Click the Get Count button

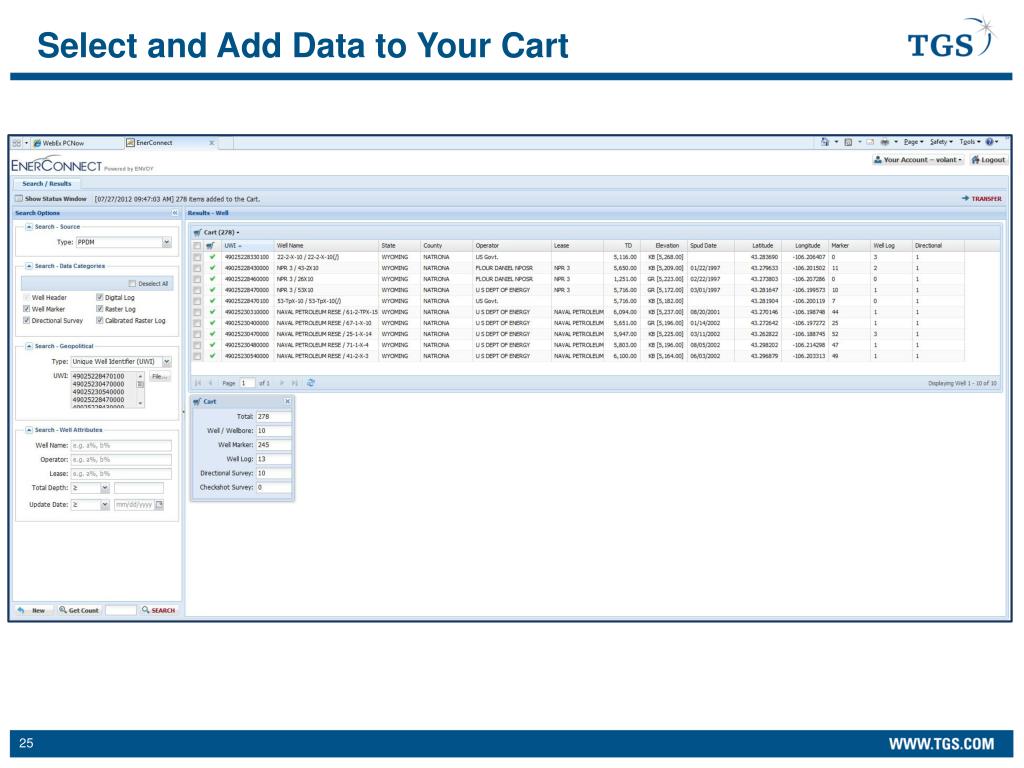pyautogui.click(x=78, y=611)
